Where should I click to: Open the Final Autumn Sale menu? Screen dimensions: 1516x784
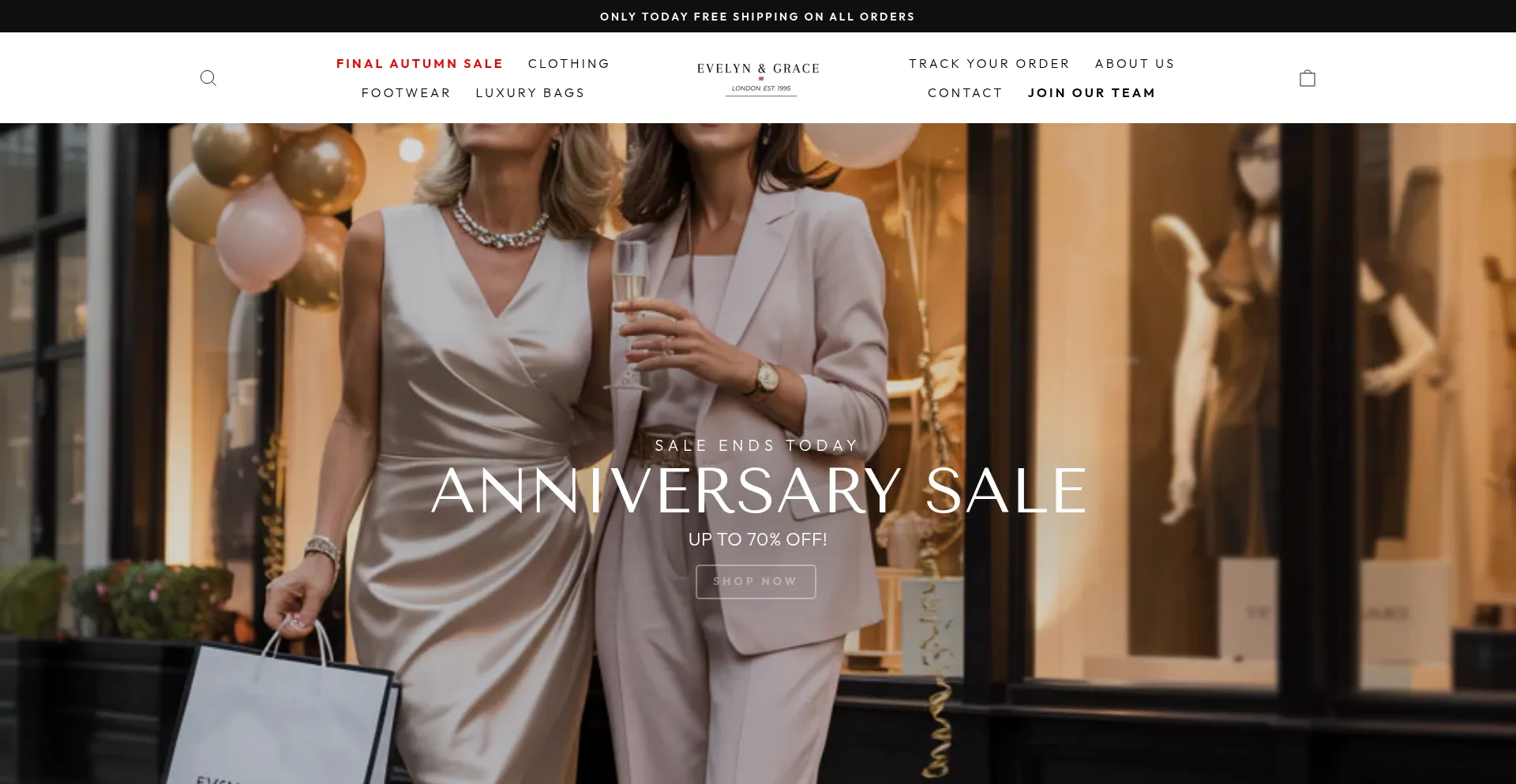419,64
